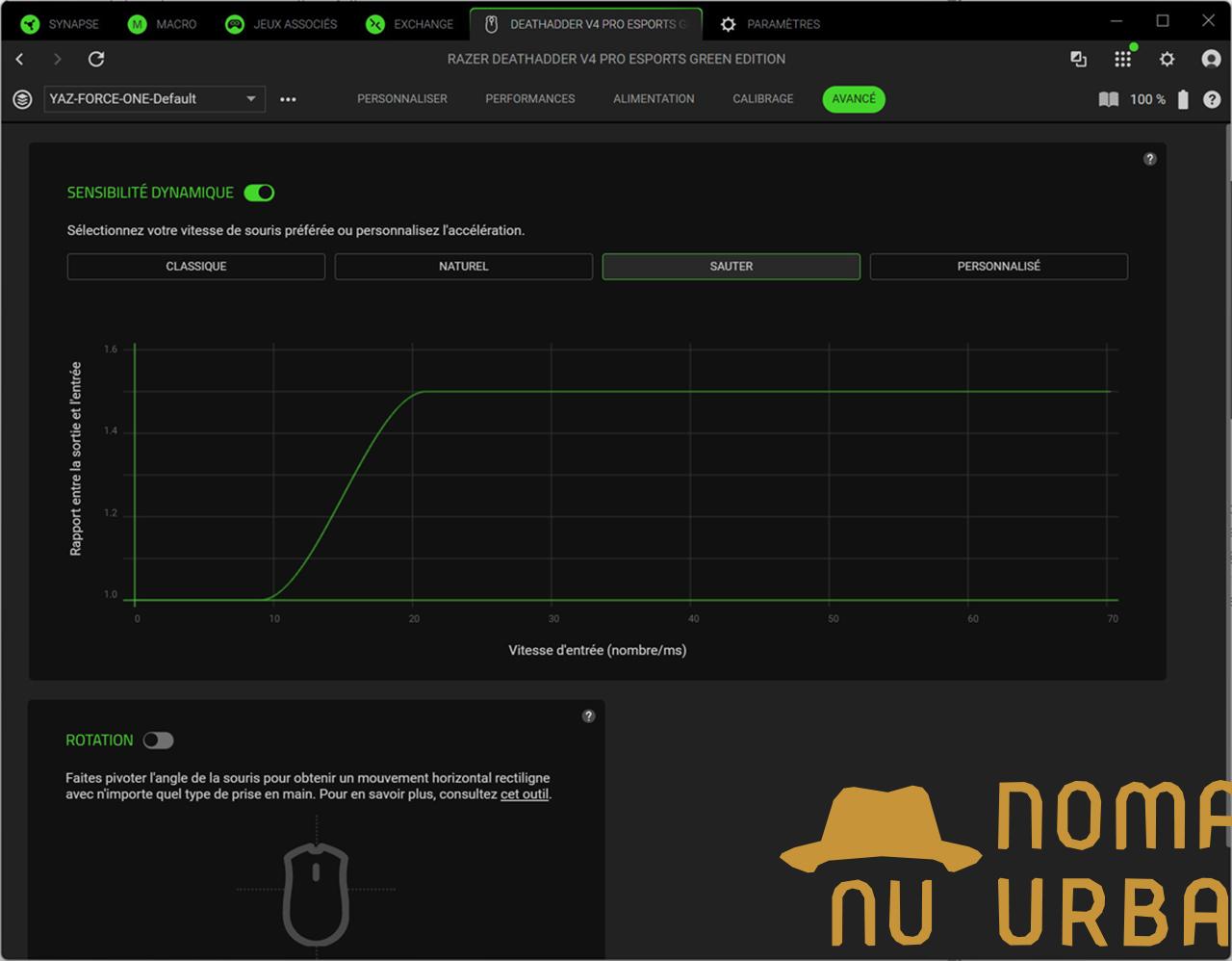
Task: Open the user account profile icon
Action: click(1211, 60)
